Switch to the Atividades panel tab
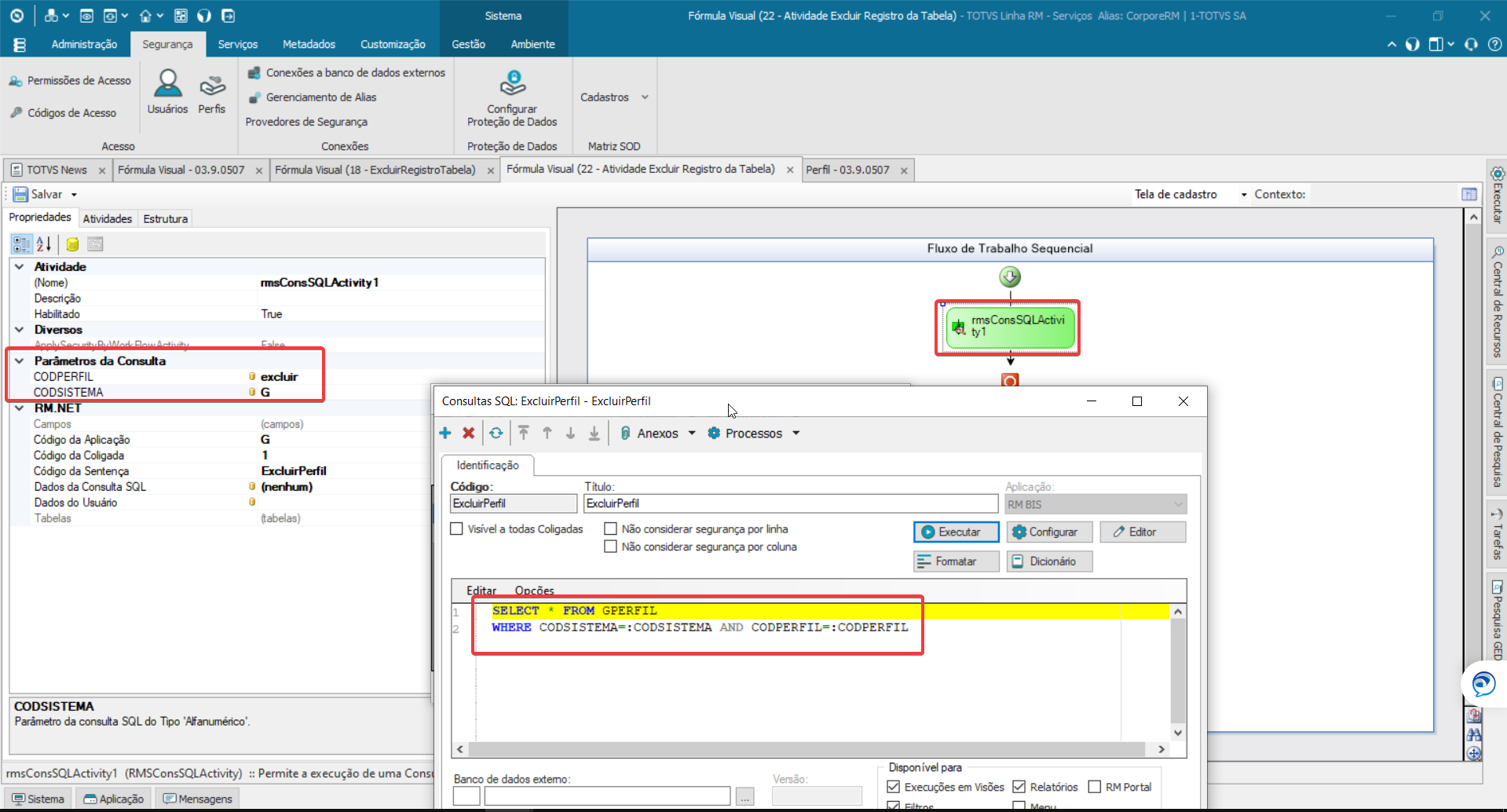This screenshot has height=812, width=1507. click(x=108, y=219)
